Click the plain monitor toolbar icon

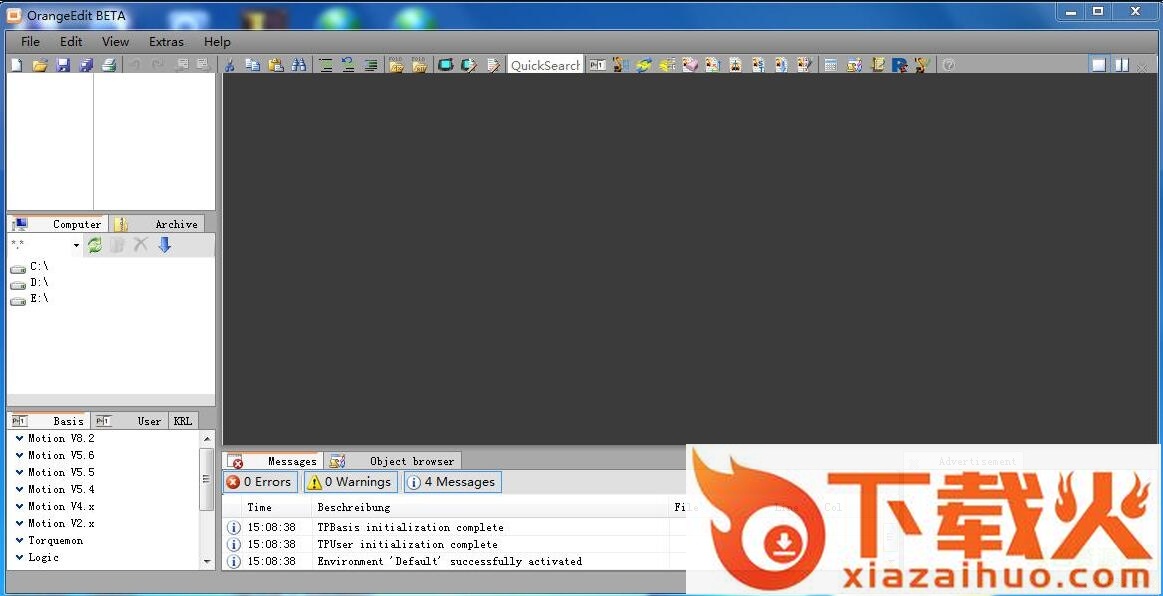click(445, 65)
